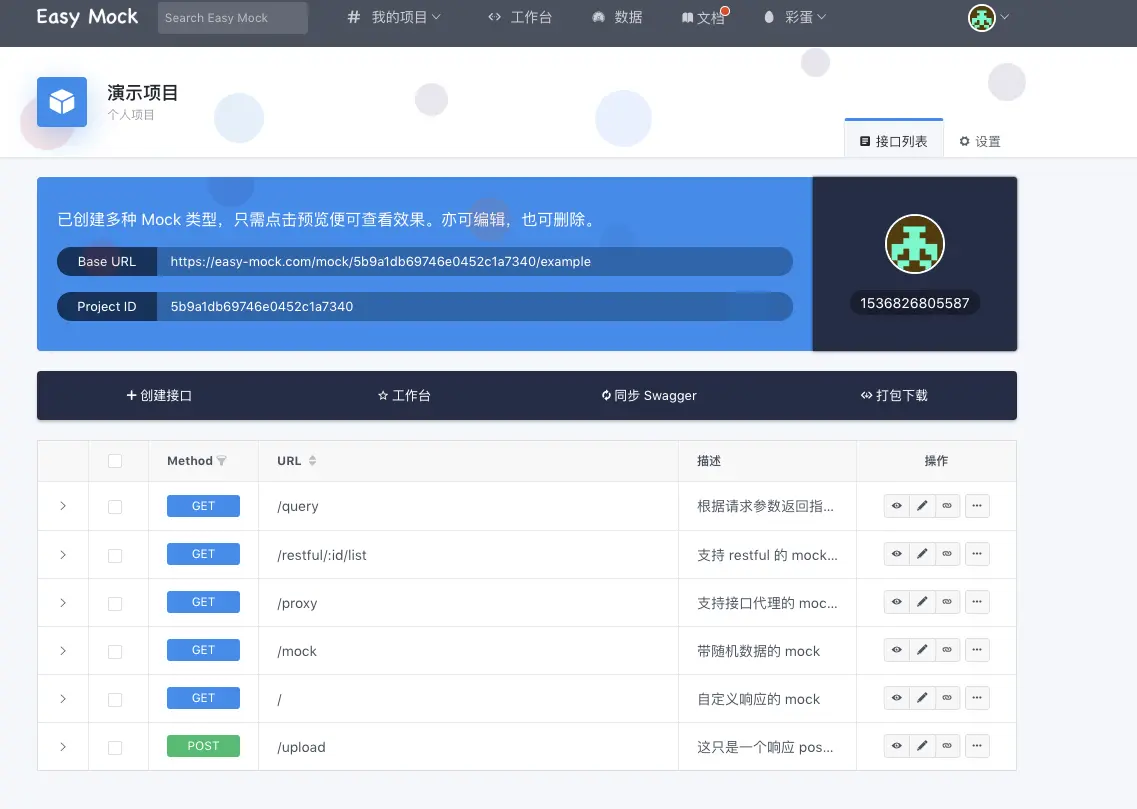The height and width of the screenshot is (809, 1137).
Task: Open 数据 in top navigation
Action: 617,17
